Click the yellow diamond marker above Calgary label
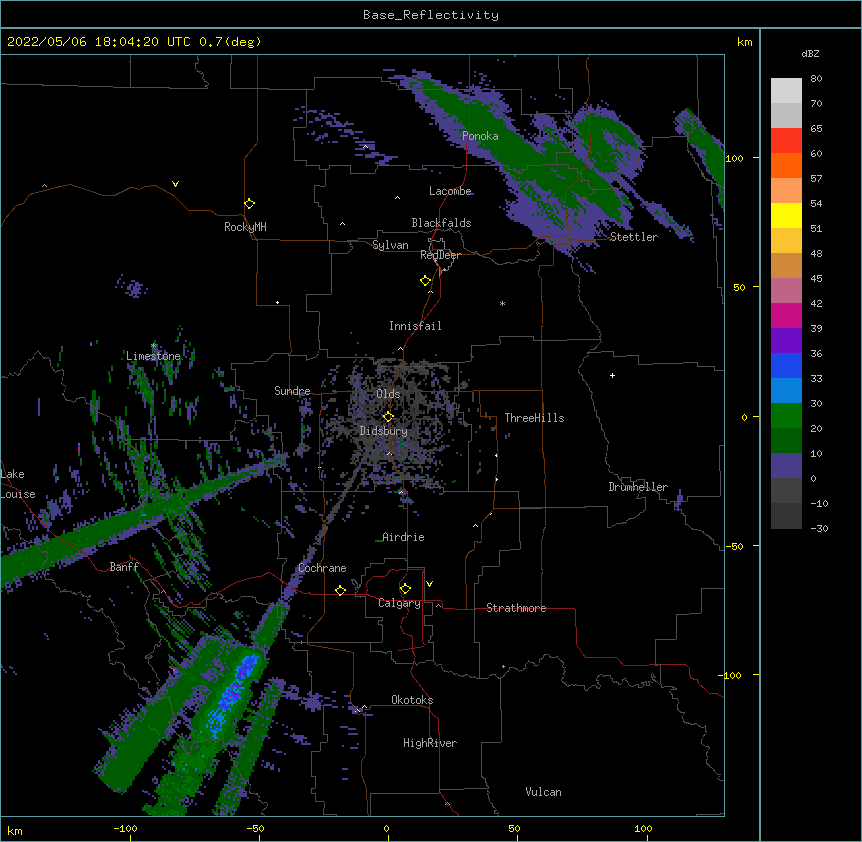 405,589
